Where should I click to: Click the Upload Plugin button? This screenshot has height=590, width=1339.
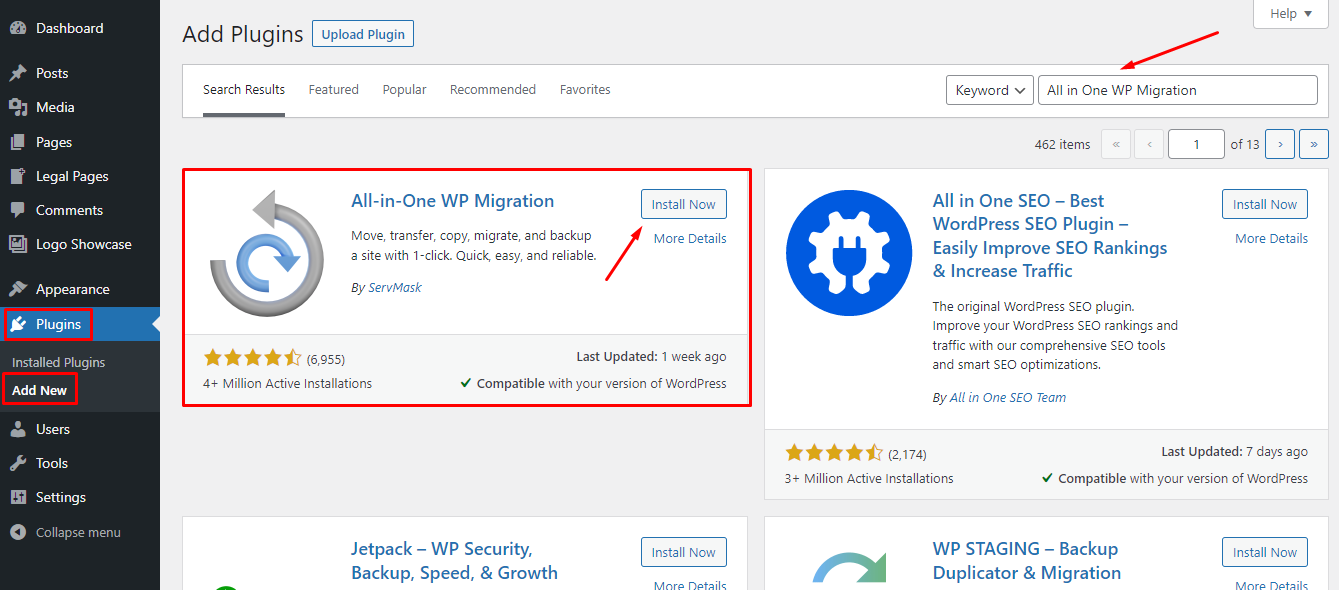point(363,34)
